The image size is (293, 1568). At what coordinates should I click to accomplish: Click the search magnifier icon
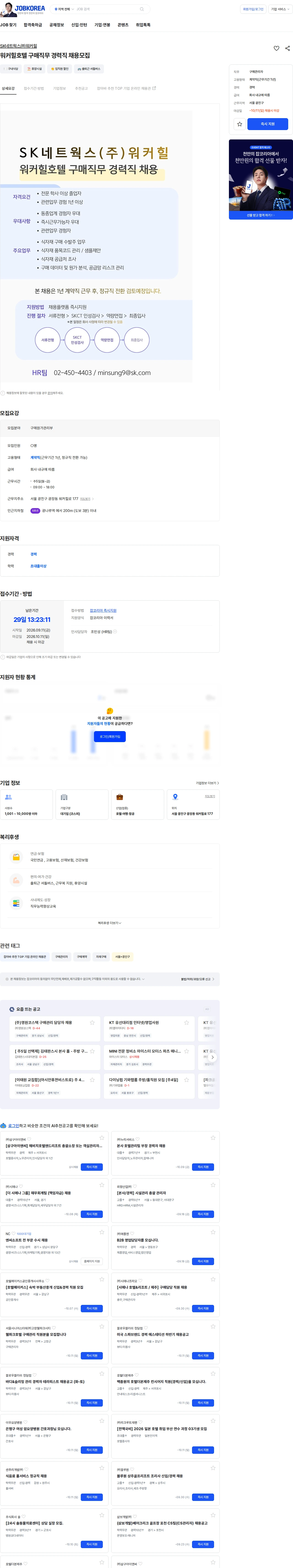(x=142, y=9)
